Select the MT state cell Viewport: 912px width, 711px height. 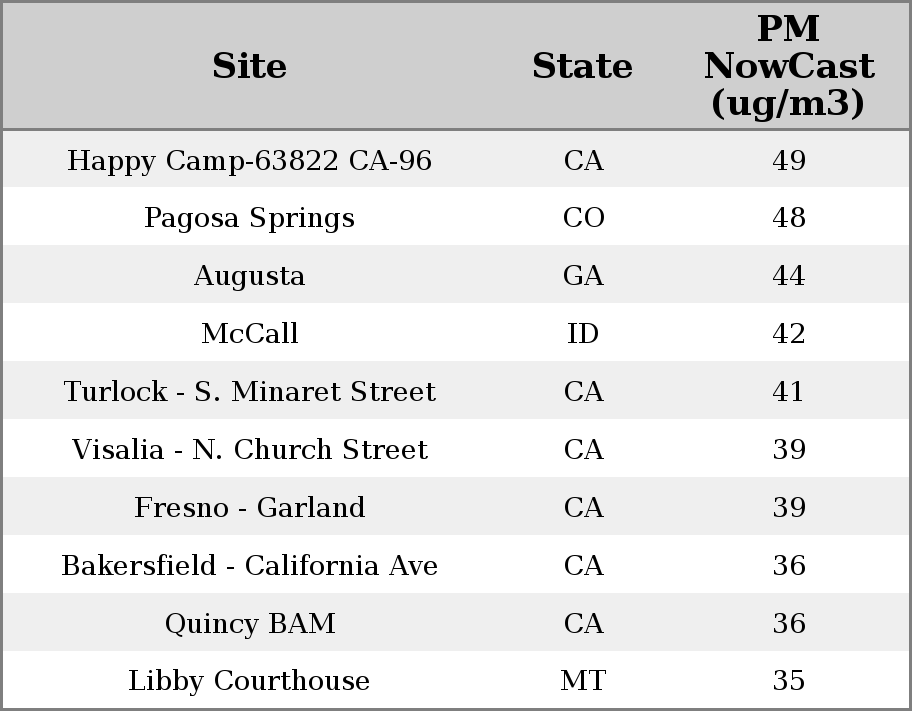coord(583,681)
